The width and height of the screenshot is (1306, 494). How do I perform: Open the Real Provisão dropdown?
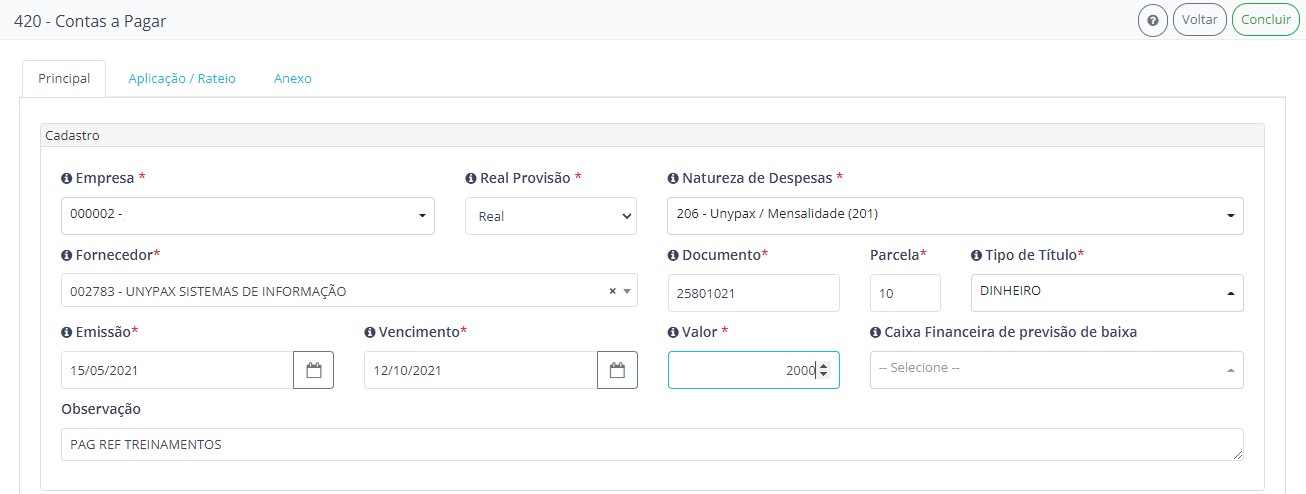[x=551, y=215]
